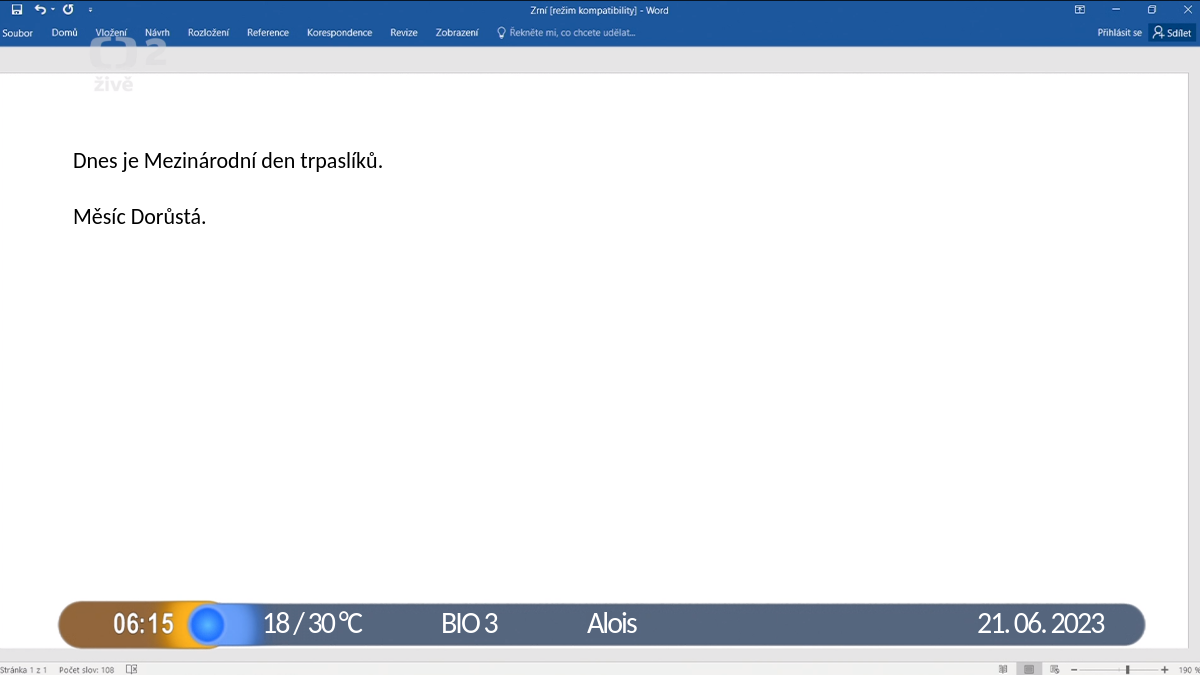Open the Soubor menu
This screenshot has height=676, width=1200.
[x=17, y=32]
